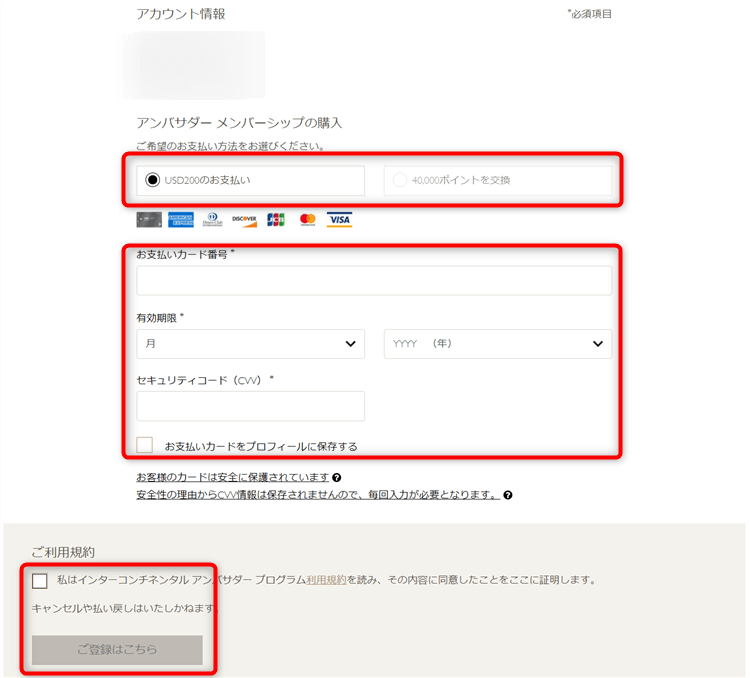Click the Mastercard logo
Screen dimensions: 750x678
click(x=307, y=219)
